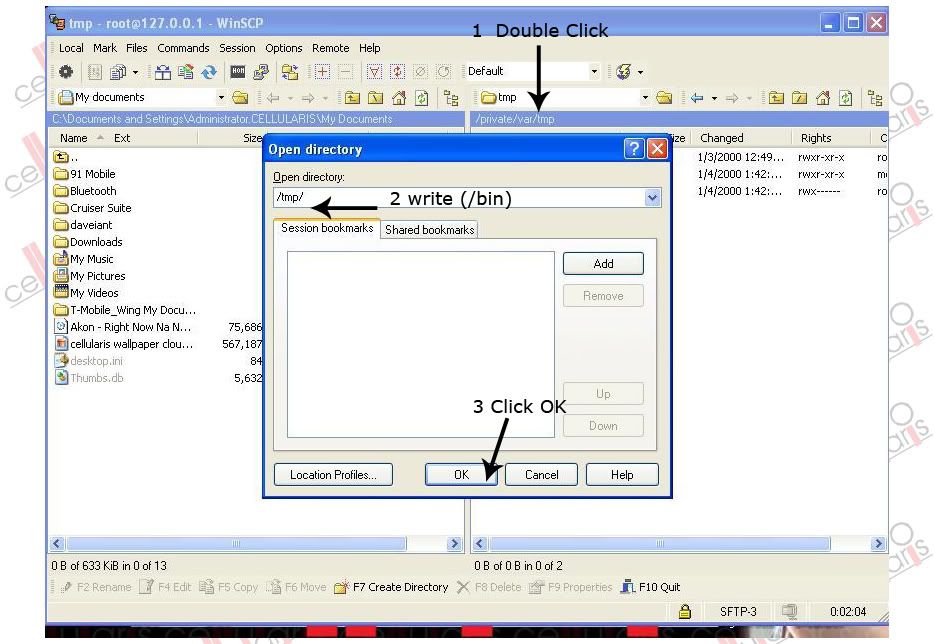Image resolution: width=934 pixels, height=644 pixels.
Task: Open the Remote menu
Action: click(331, 48)
